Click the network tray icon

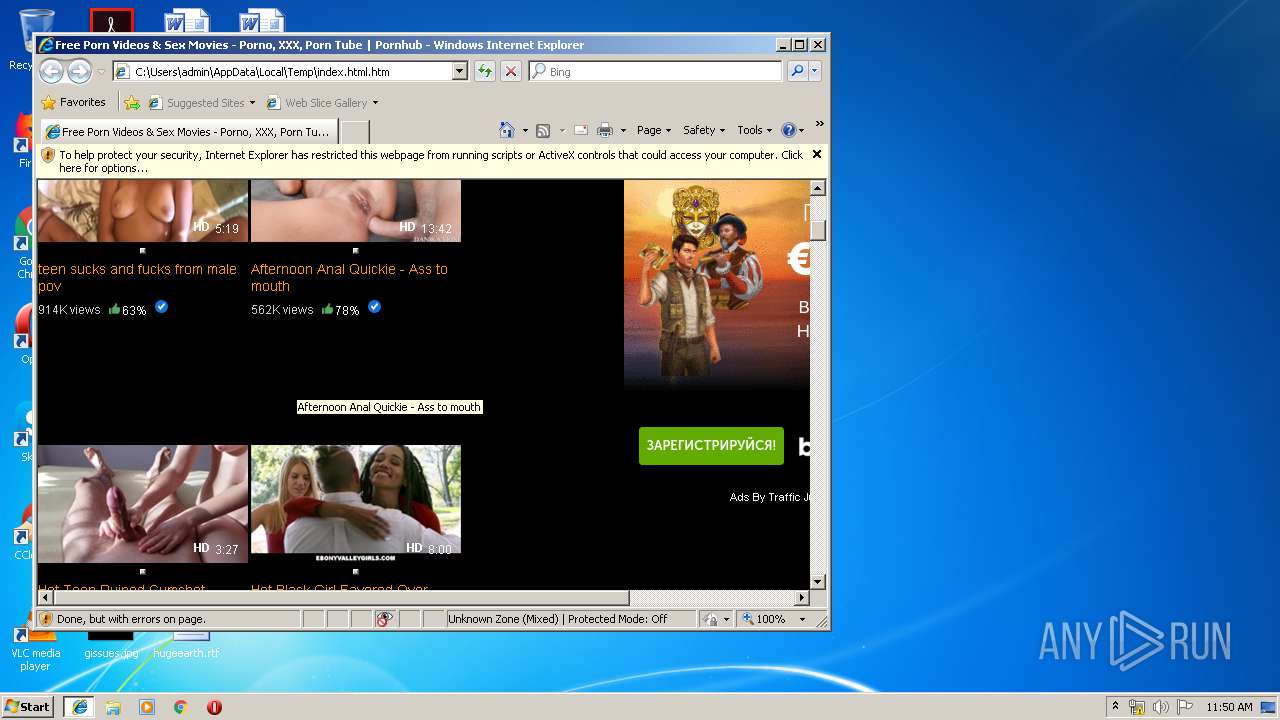[1137, 707]
